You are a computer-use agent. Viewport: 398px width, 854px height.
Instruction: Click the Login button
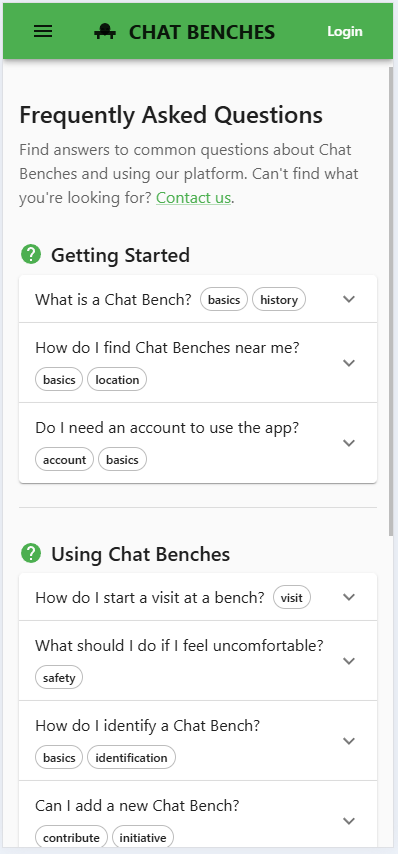[345, 32]
